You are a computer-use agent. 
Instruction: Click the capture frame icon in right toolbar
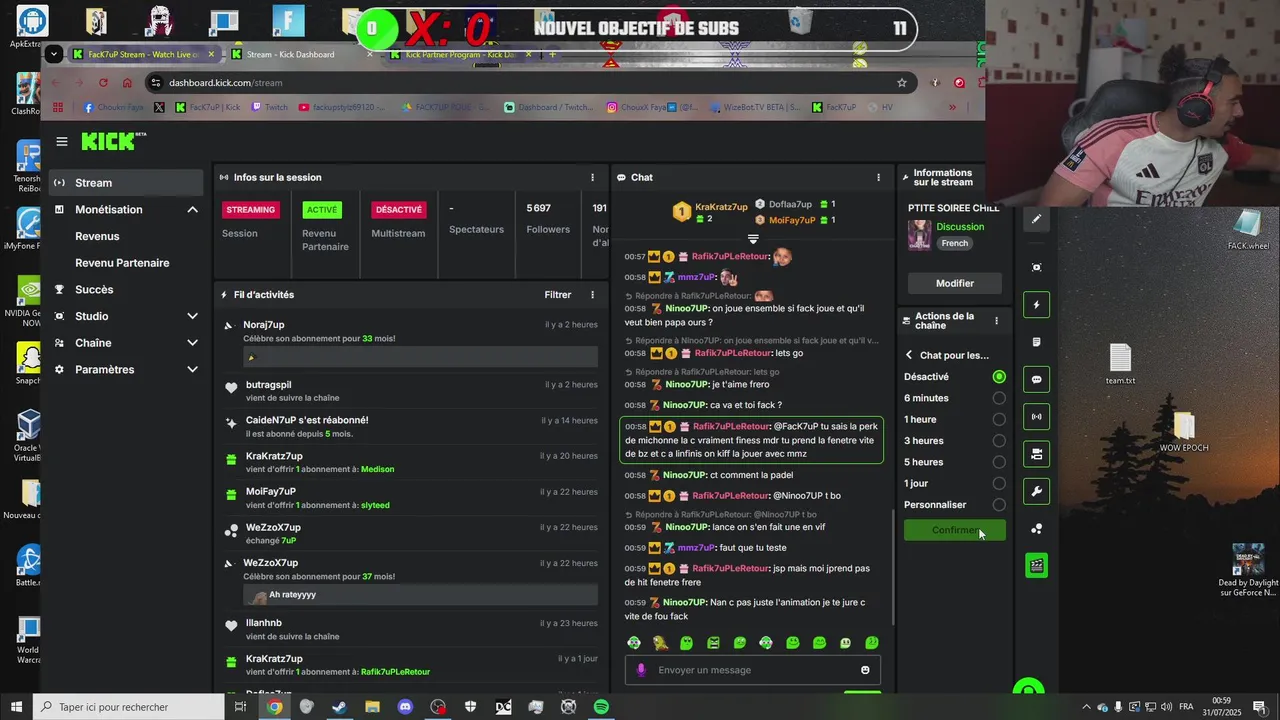(1036, 267)
